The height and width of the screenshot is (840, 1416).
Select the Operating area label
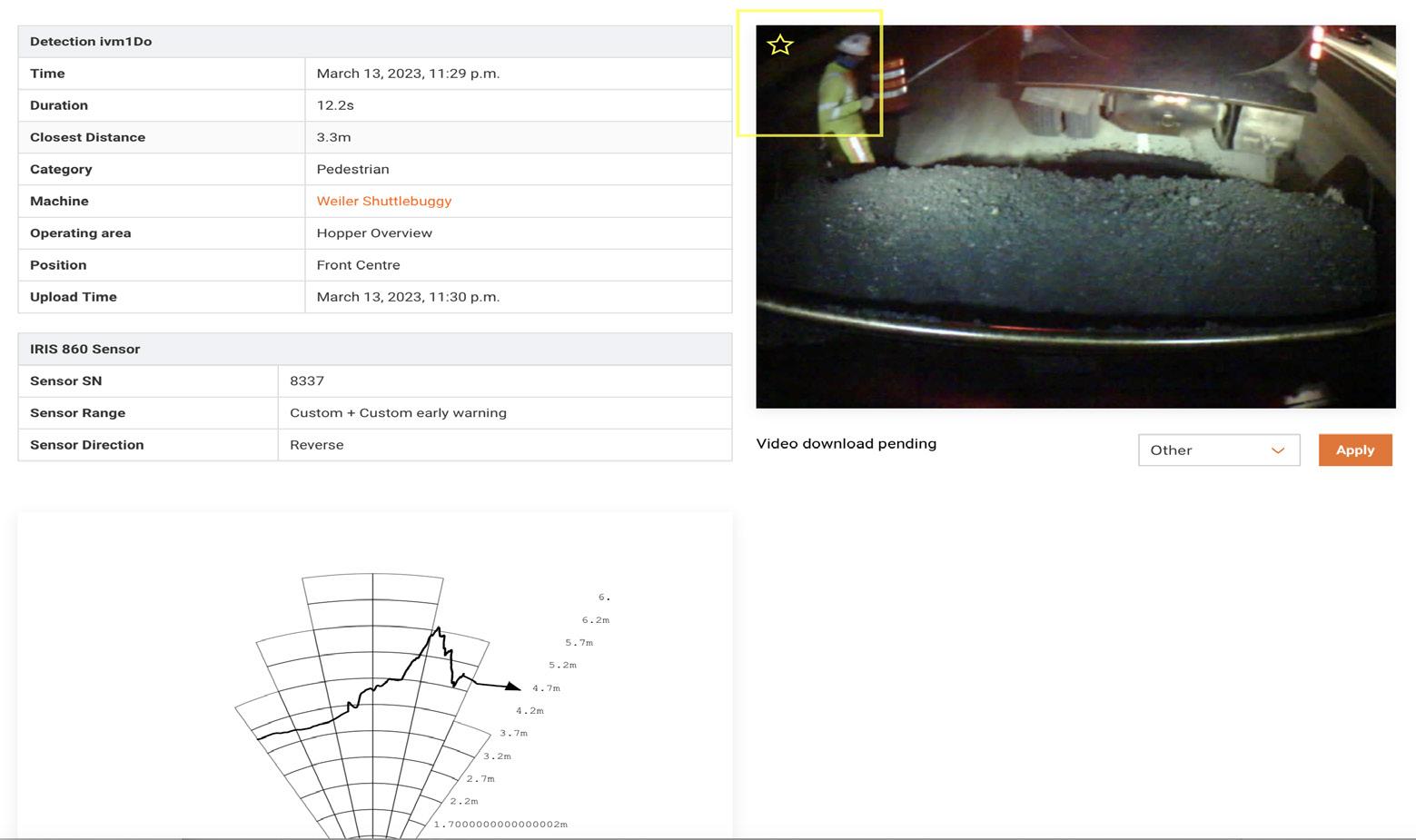tap(81, 232)
